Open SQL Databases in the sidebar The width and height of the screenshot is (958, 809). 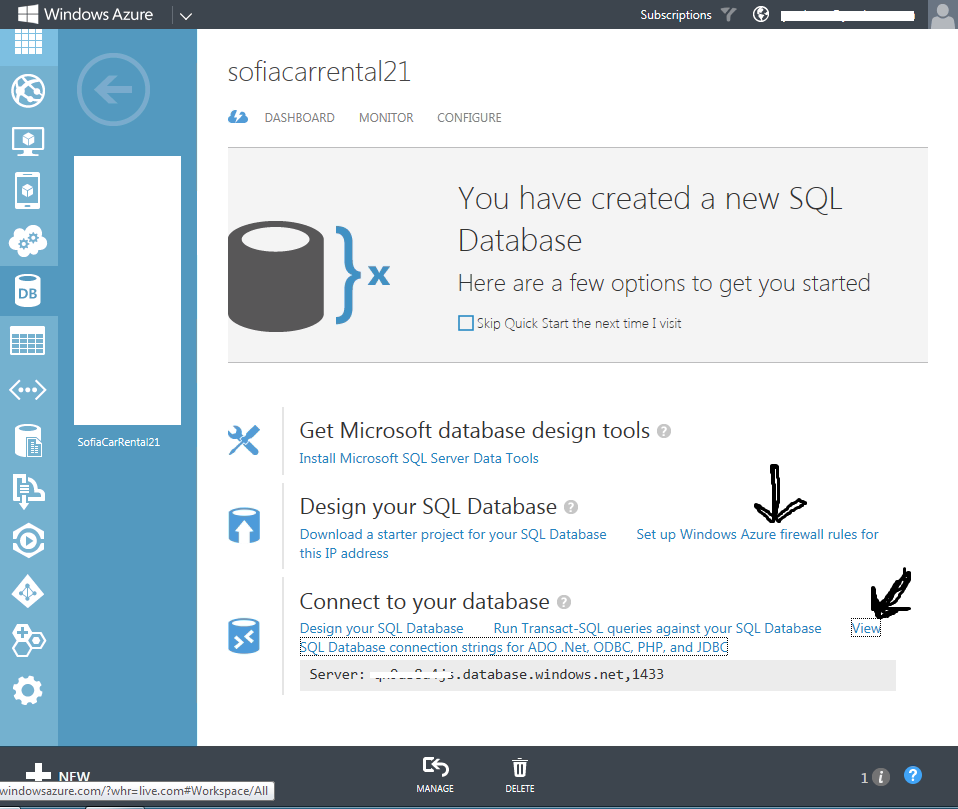[x=28, y=291]
